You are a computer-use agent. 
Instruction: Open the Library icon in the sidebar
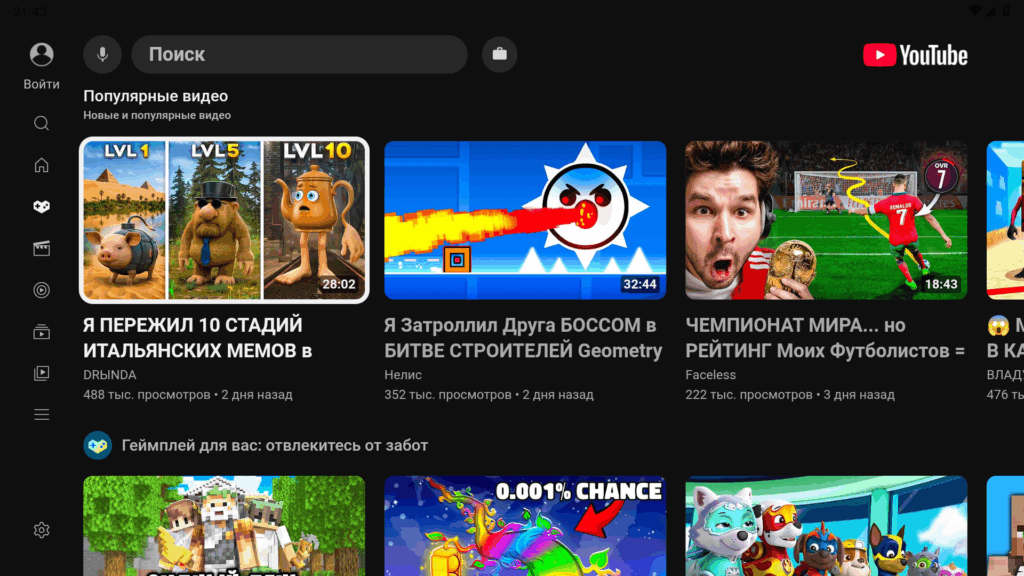point(41,373)
